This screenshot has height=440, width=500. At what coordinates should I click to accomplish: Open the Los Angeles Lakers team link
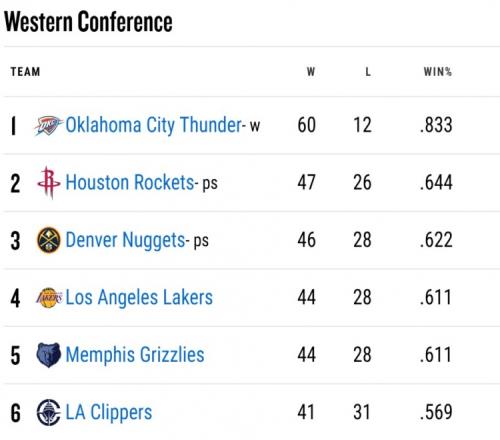tap(139, 298)
